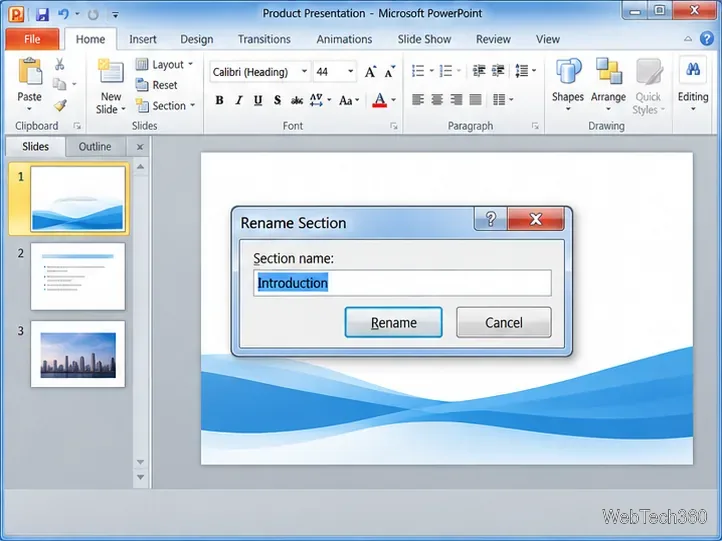This screenshot has width=722, height=541.
Task: Toggle Italic formatting
Action: point(239,100)
